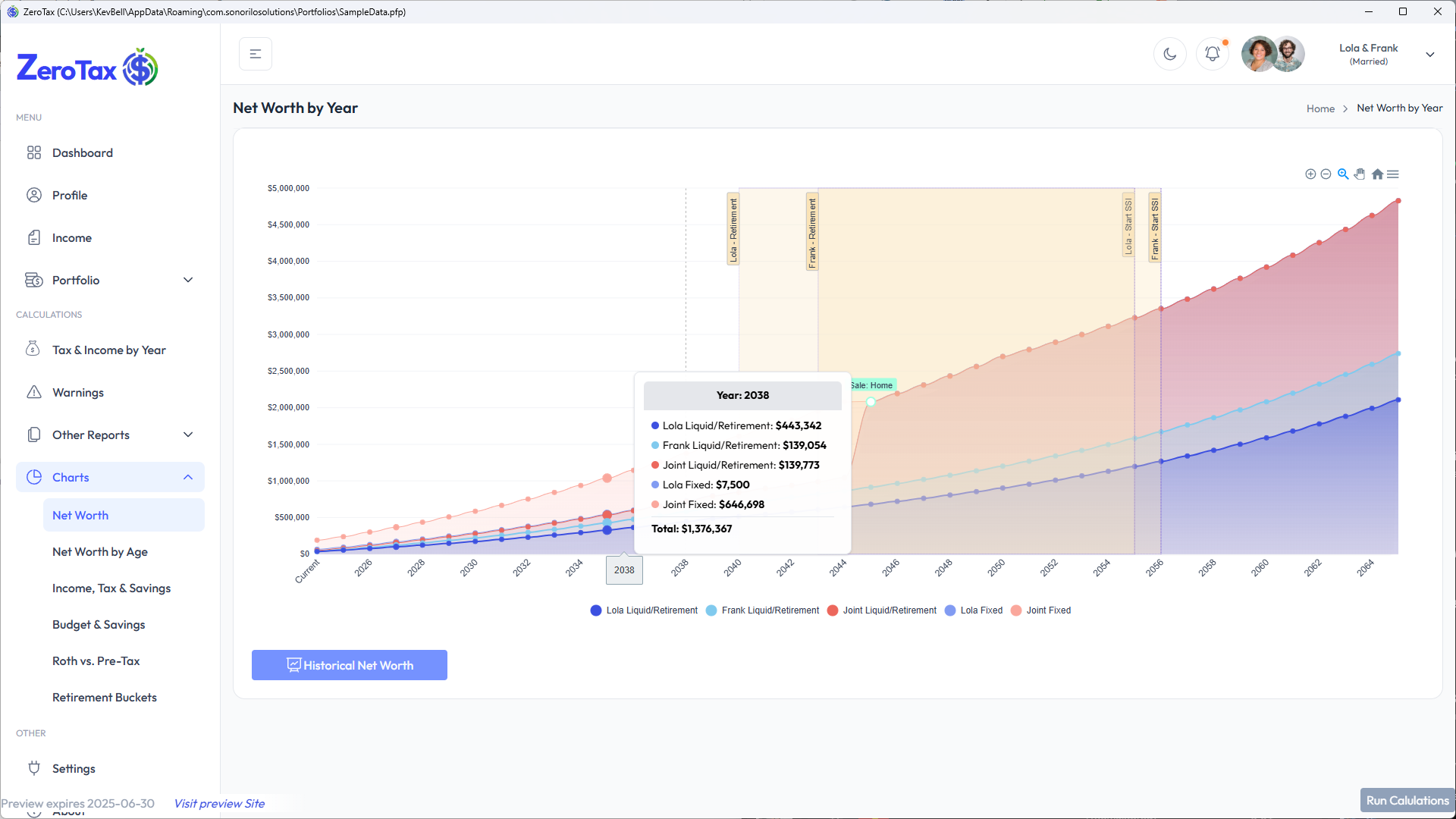
Task: Collapse sidebar with the hamburger button
Action: [x=256, y=54]
